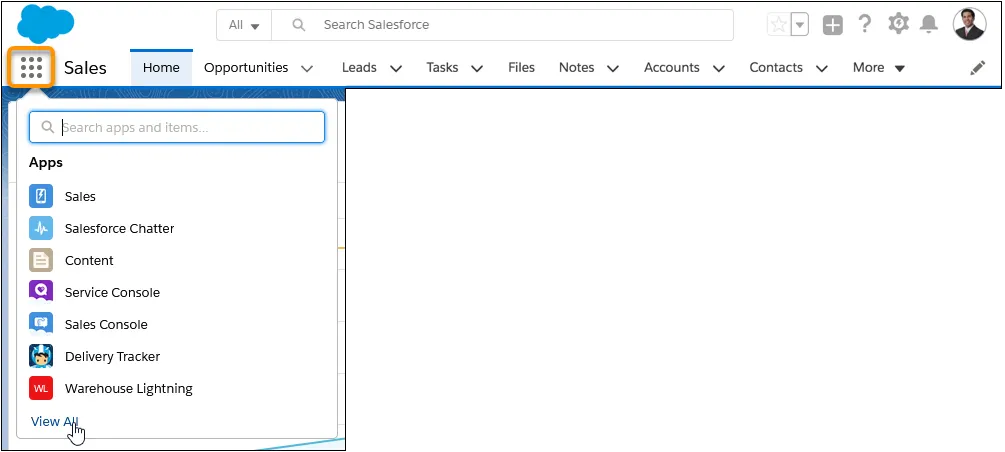Click the Salesforce Chatter app icon

point(41,228)
